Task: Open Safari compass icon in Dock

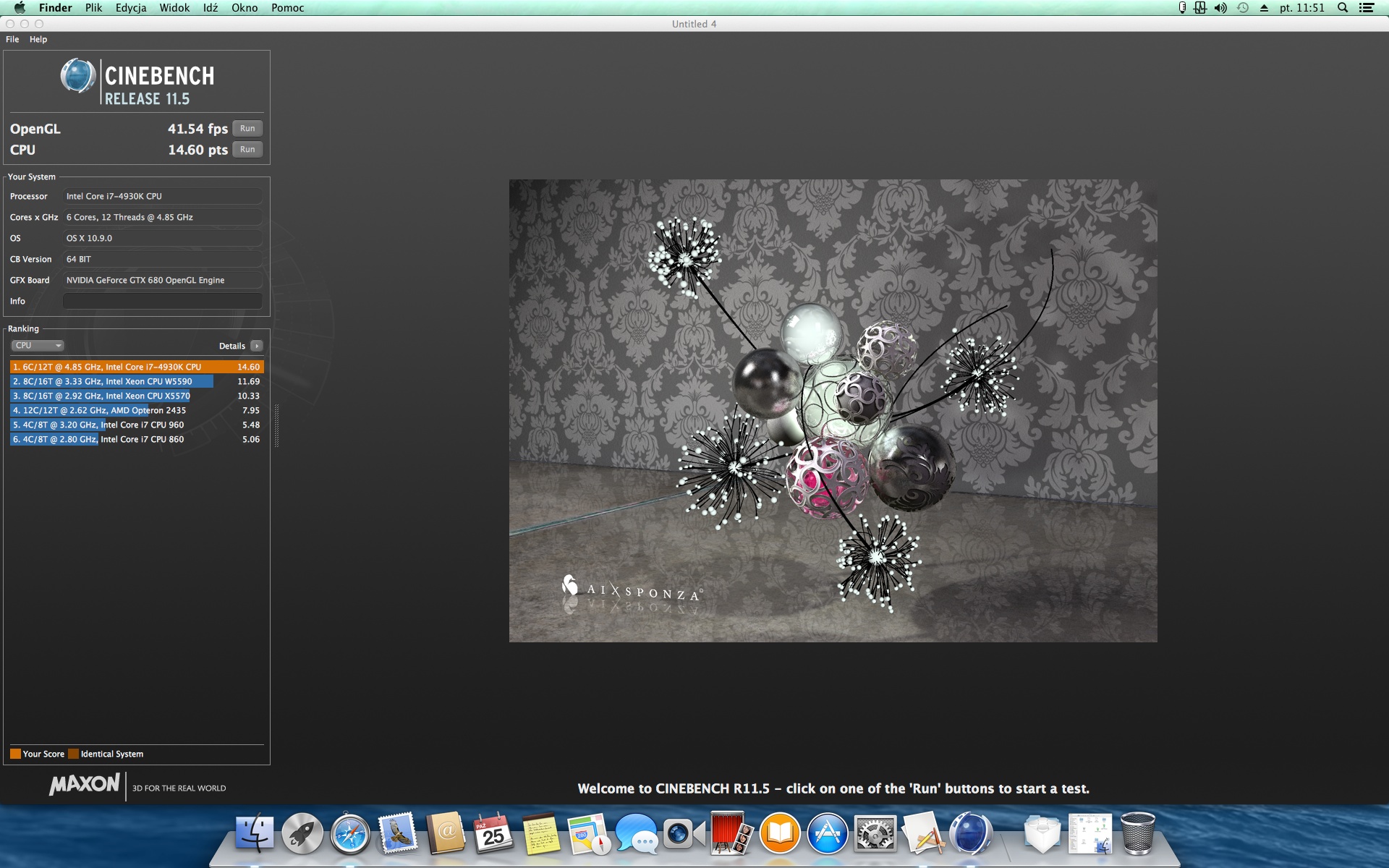Action: coord(350,833)
